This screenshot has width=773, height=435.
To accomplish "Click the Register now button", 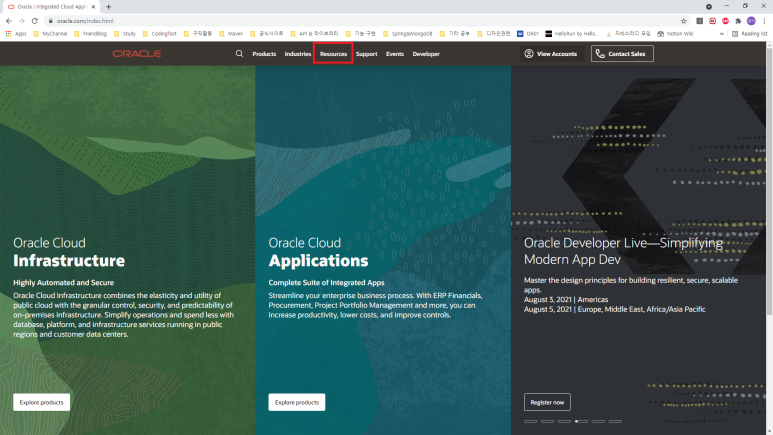I will [x=547, y=402].
